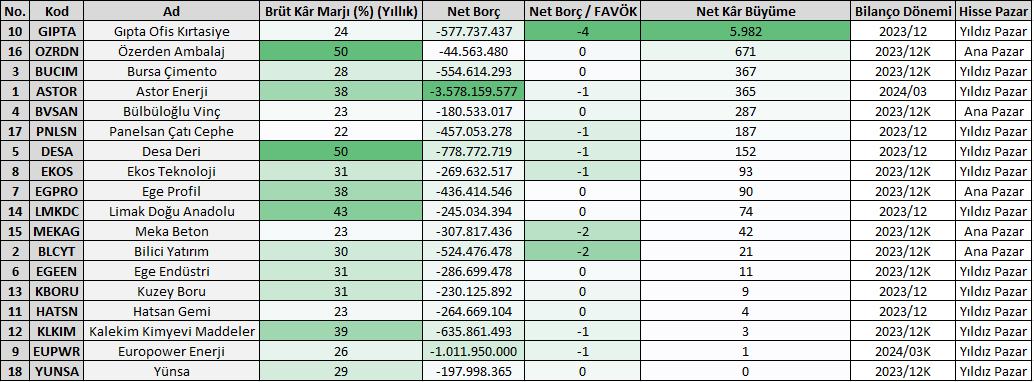Select the GIPTA code cell

point(57,31)
